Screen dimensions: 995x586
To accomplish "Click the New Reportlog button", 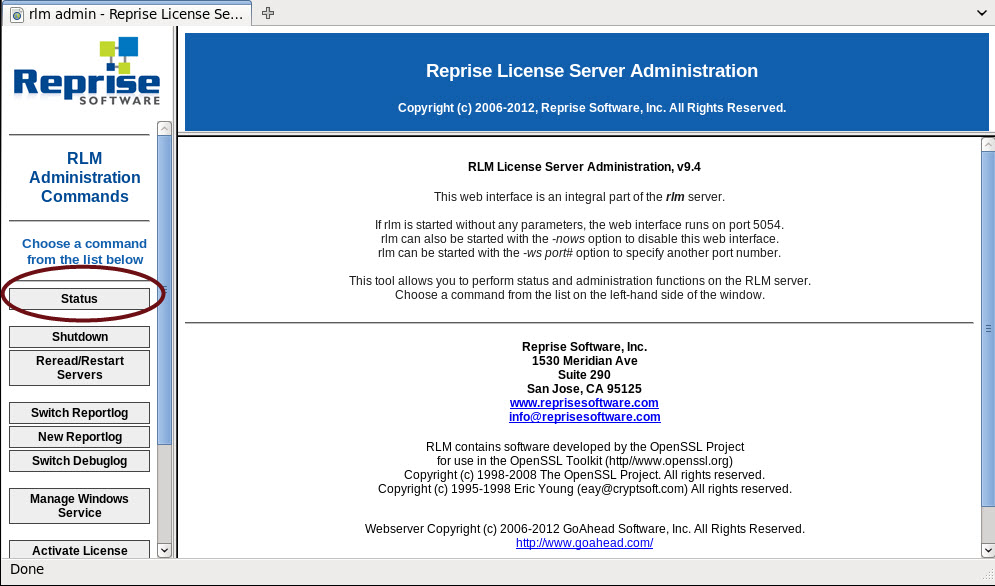I will tap(80, 437).
